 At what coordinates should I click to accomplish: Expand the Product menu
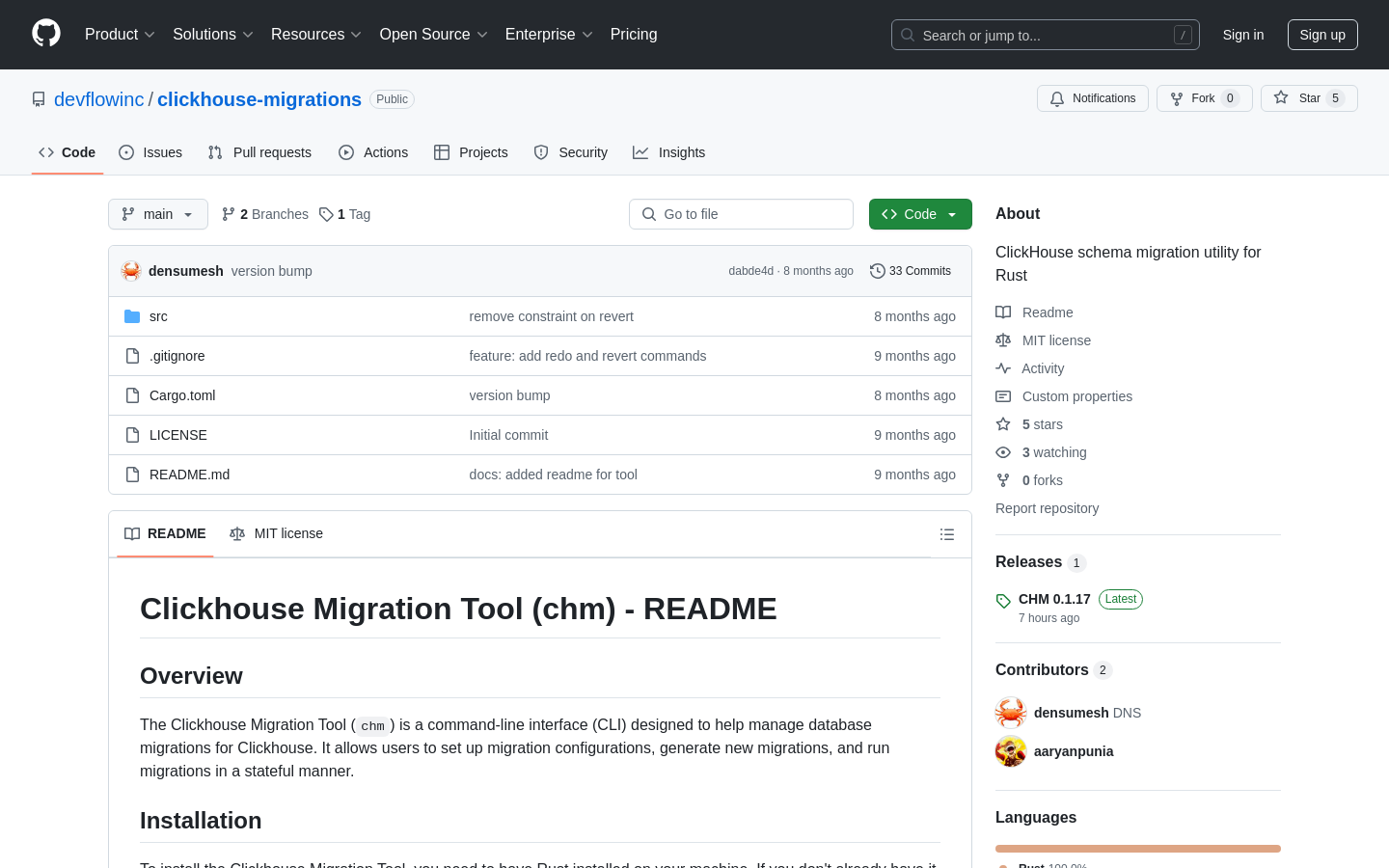[120, 35]
